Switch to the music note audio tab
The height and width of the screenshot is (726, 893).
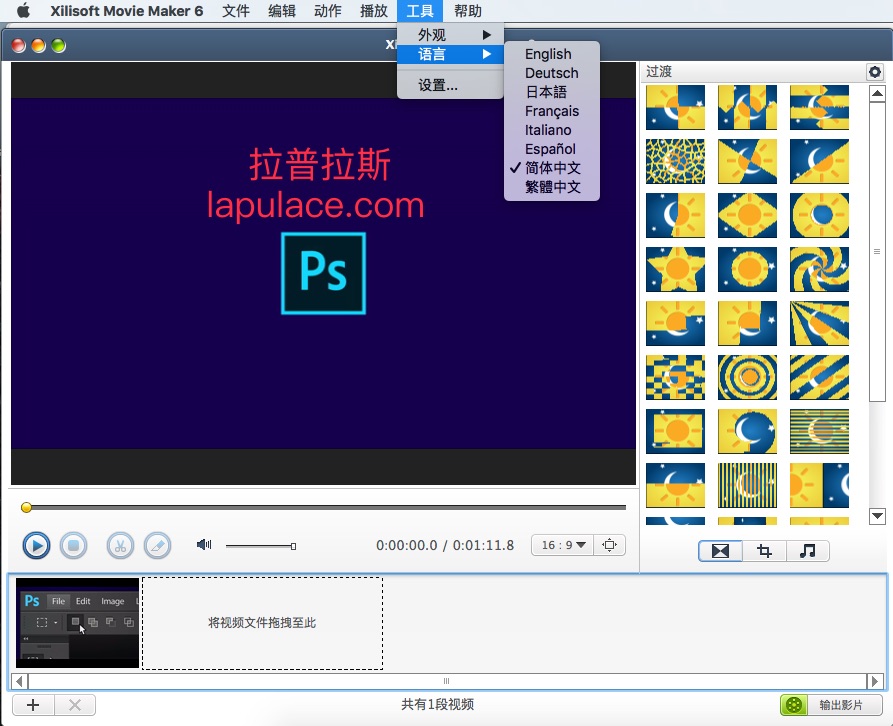[808, 551]
